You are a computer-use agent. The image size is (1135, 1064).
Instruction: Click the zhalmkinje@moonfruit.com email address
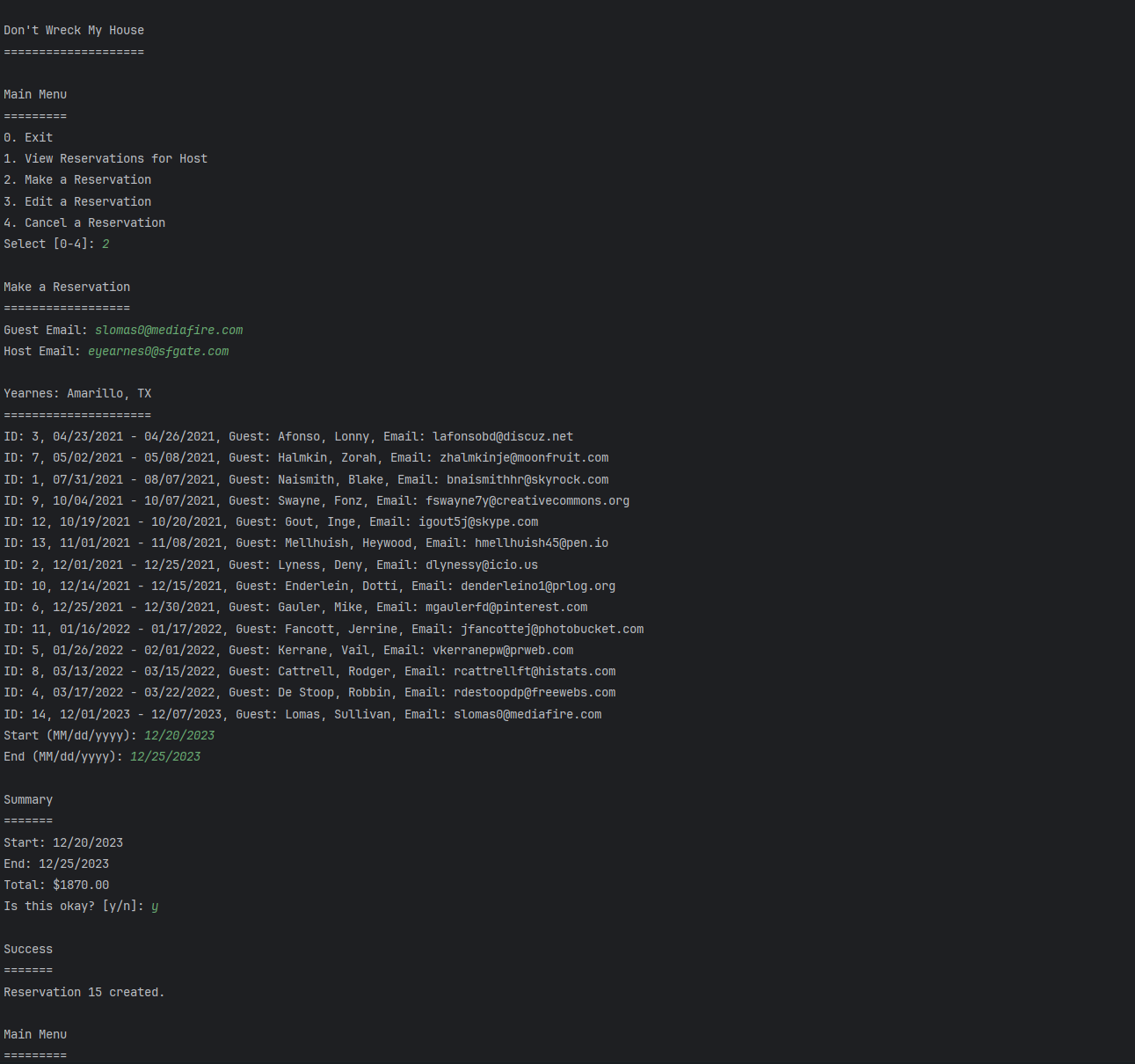(524, 457)
